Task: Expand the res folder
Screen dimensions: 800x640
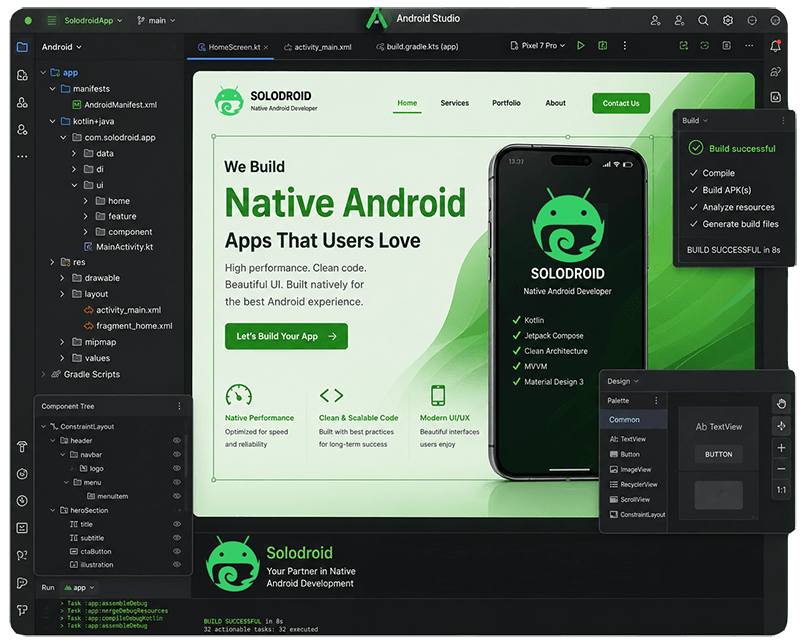Action: pyautogui.click(x=52, y=262)
